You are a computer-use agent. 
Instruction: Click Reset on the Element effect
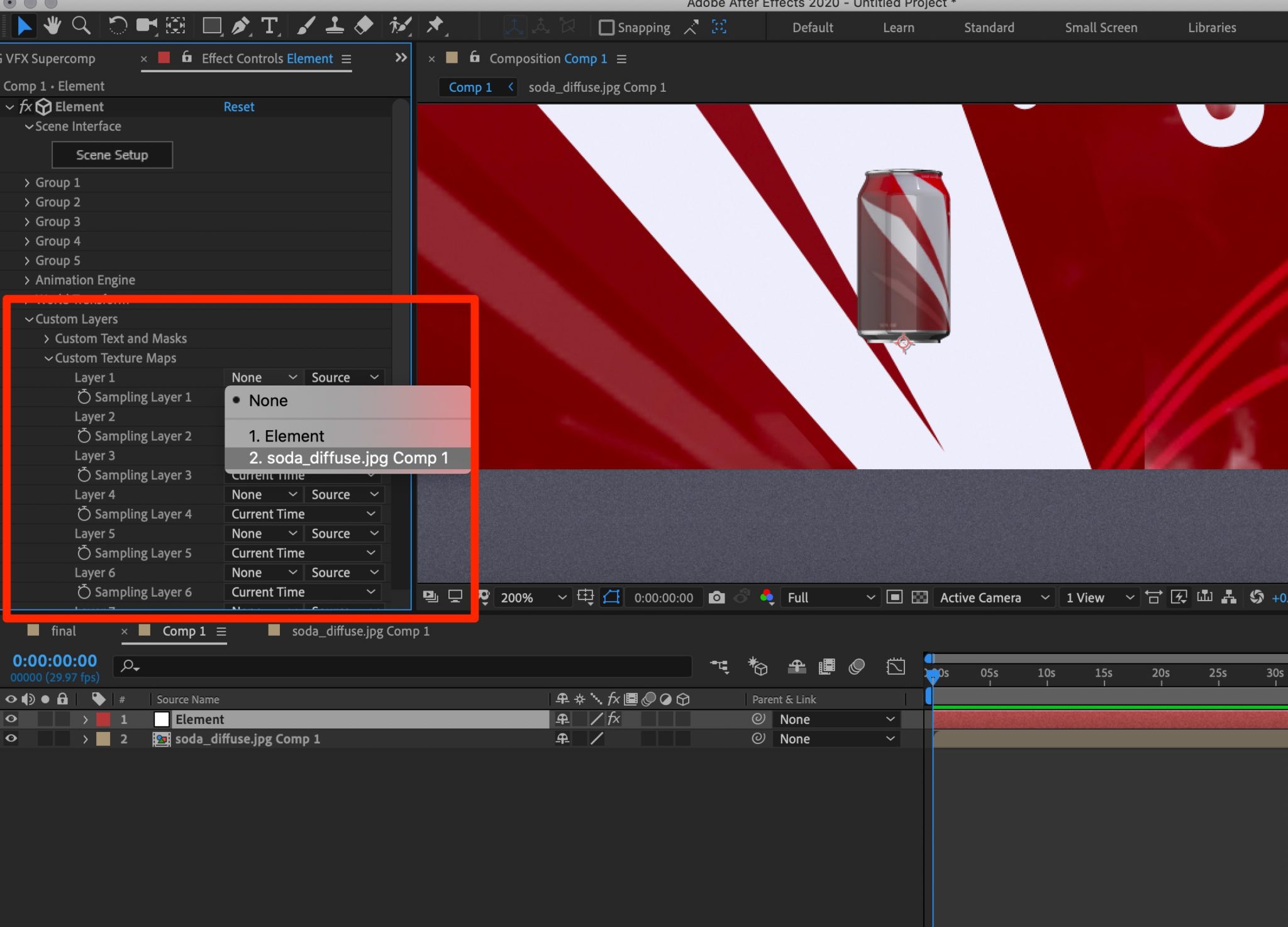(x=238, y=106)
